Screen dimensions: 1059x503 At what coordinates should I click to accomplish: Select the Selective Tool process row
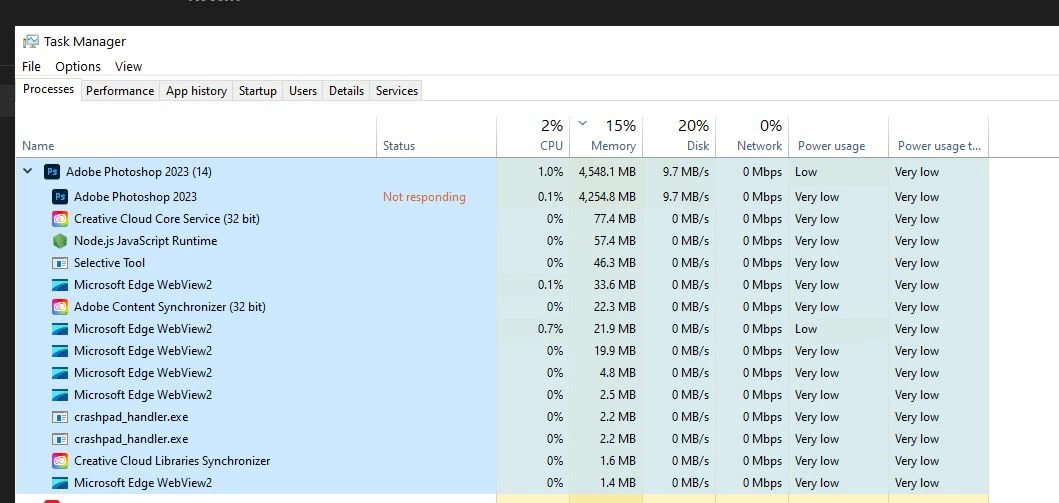pos(502,263)
